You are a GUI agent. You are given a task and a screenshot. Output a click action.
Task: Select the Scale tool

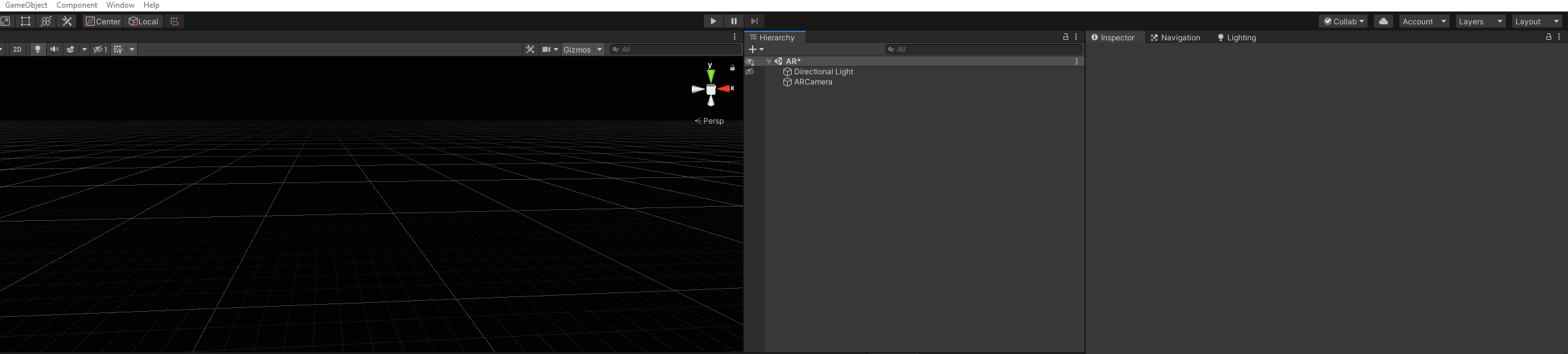tap(4, 21)
